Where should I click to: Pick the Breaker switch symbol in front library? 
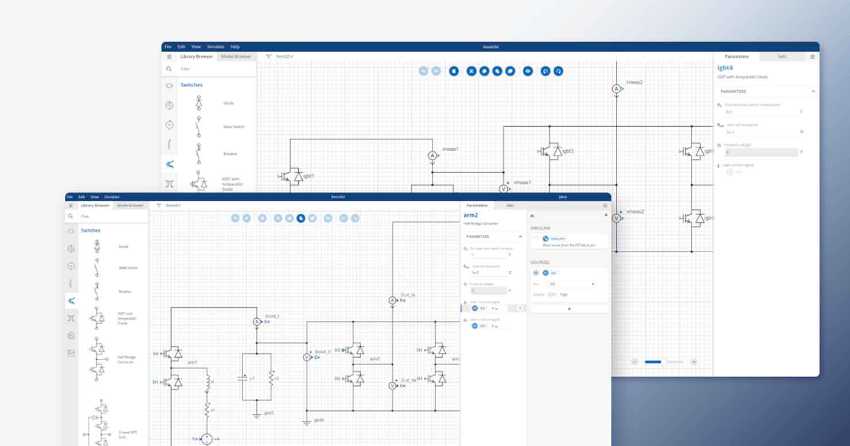click(x=97, y=291)
